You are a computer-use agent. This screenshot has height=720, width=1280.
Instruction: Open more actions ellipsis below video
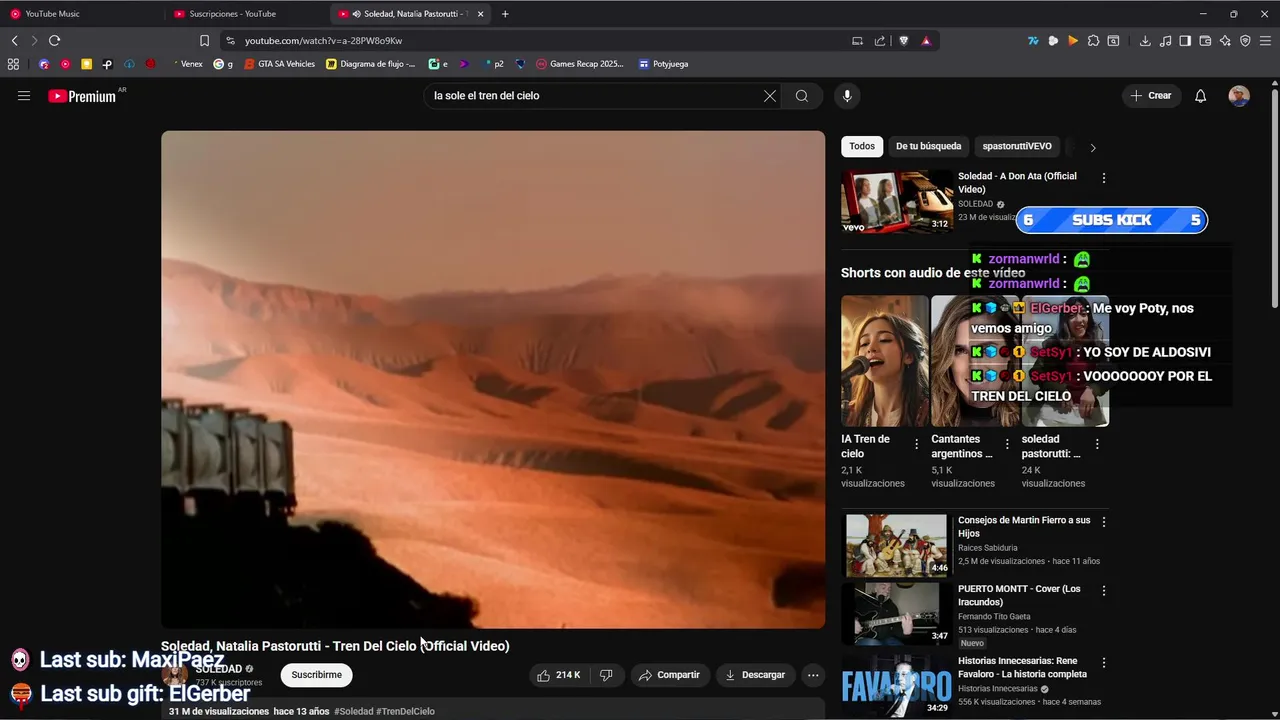coord(813,675)
